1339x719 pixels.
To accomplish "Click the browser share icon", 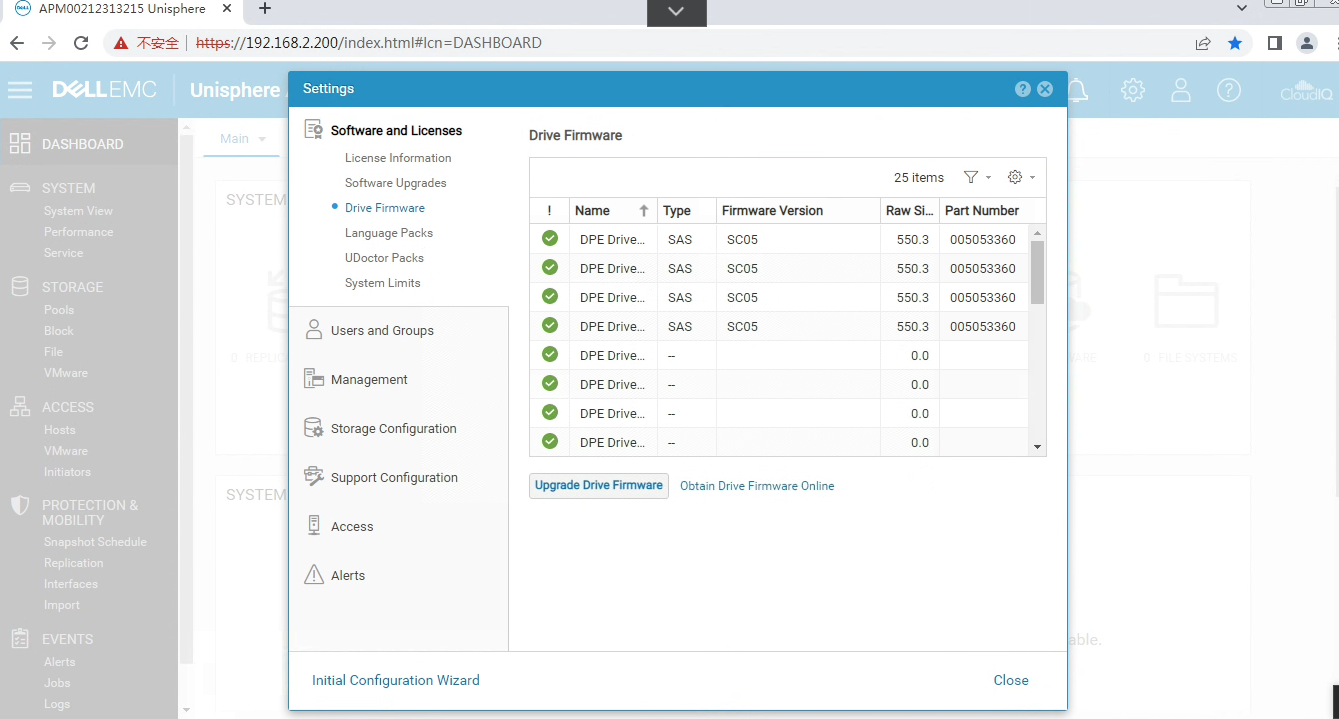I will [x=1203, y=43].
